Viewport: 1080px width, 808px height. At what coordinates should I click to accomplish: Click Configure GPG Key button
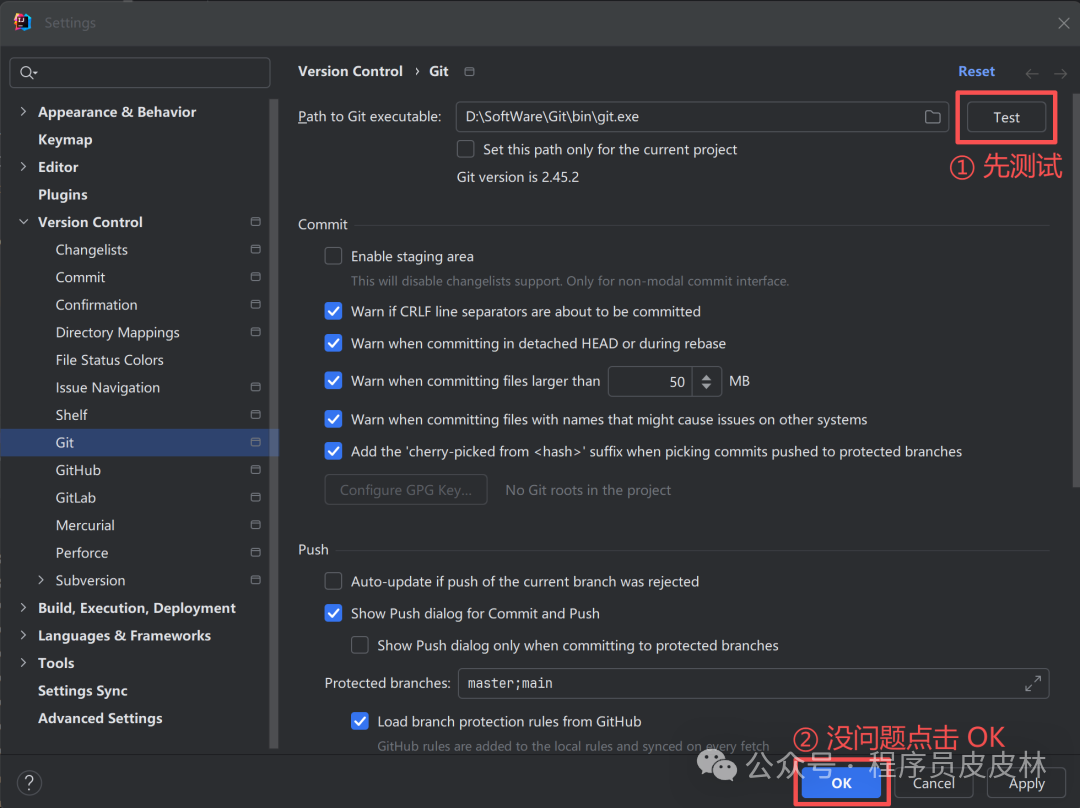coord(406,490)
